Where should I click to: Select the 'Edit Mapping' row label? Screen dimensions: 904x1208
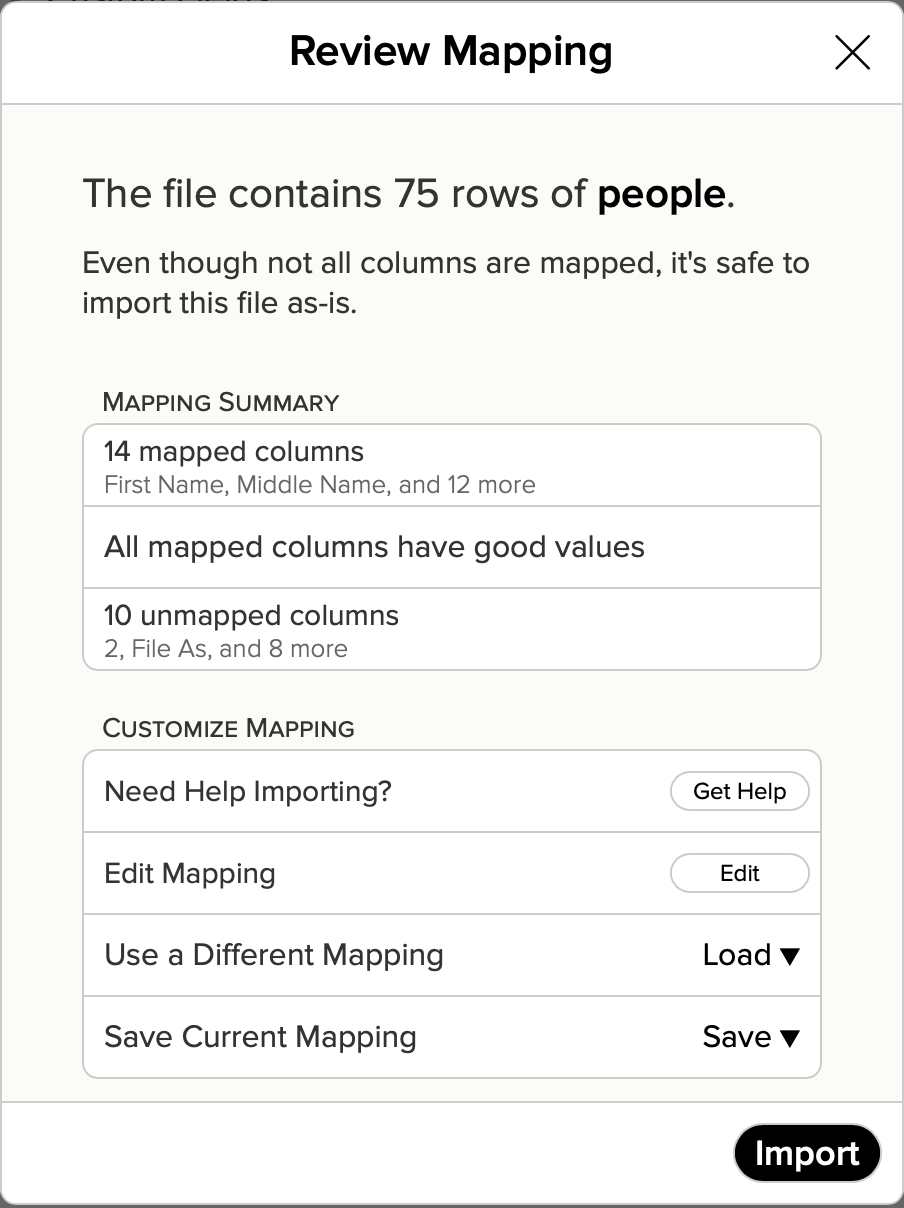point(190,873)
